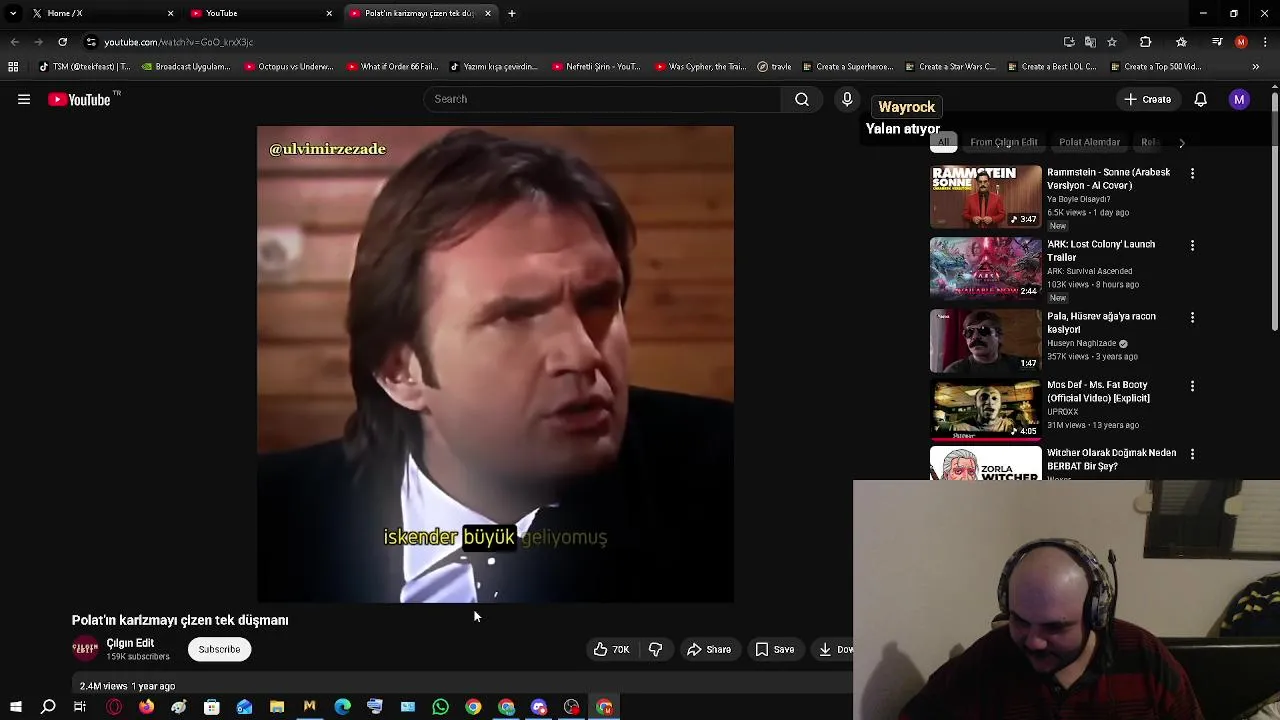The image size is (1280, 720).
Task: Open browser extensions puzzle icon
Action: coord(1145,42)
